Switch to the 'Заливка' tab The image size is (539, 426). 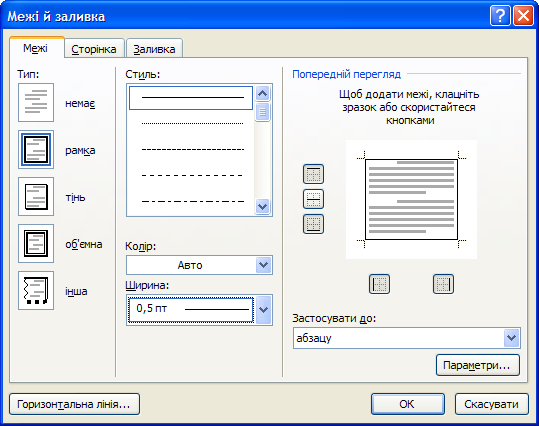[154, 49]
